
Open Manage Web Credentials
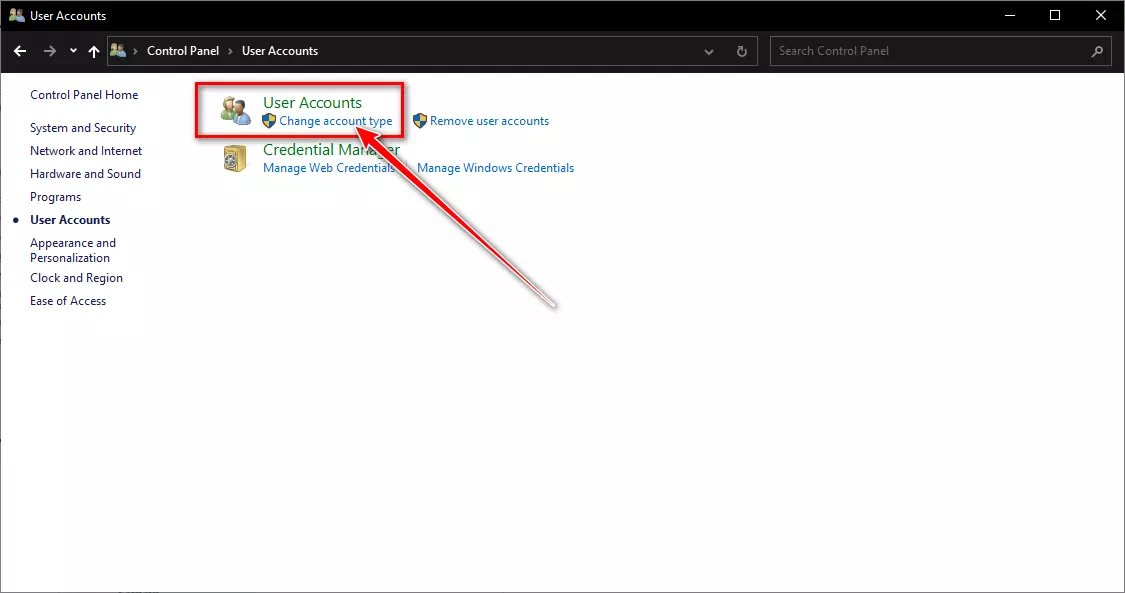coord(329,168)
